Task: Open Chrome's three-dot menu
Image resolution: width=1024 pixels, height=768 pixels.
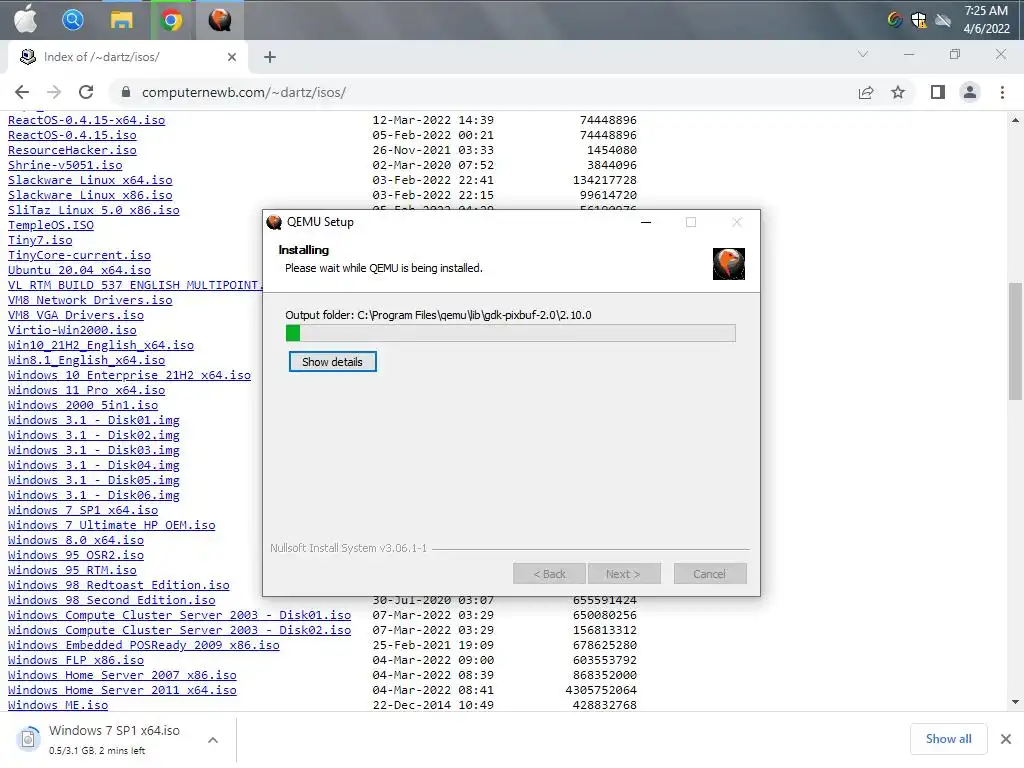Action: 1002,92
